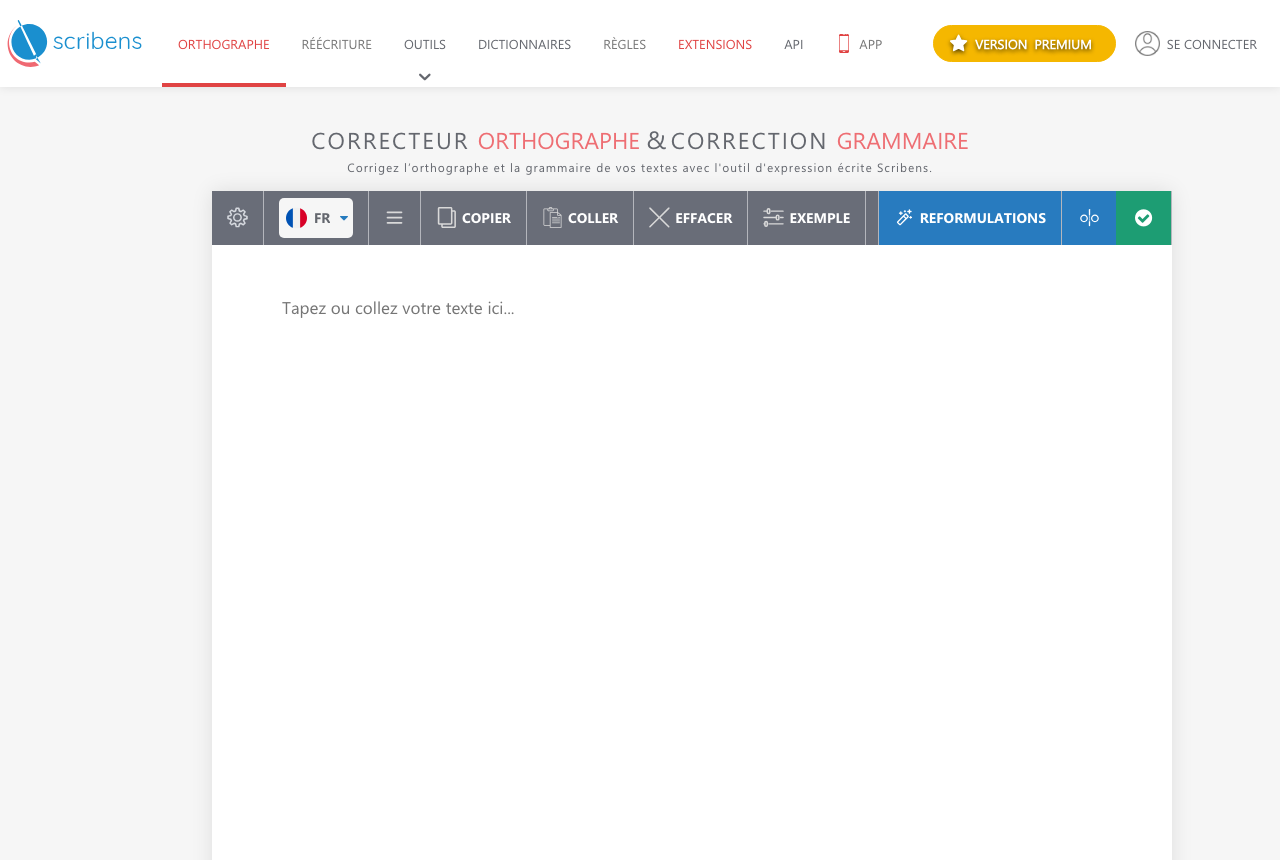This screenshot has height=860, width=1280.
Task: Toggle the split comparison view icon
Action: tap(1089, 218)
